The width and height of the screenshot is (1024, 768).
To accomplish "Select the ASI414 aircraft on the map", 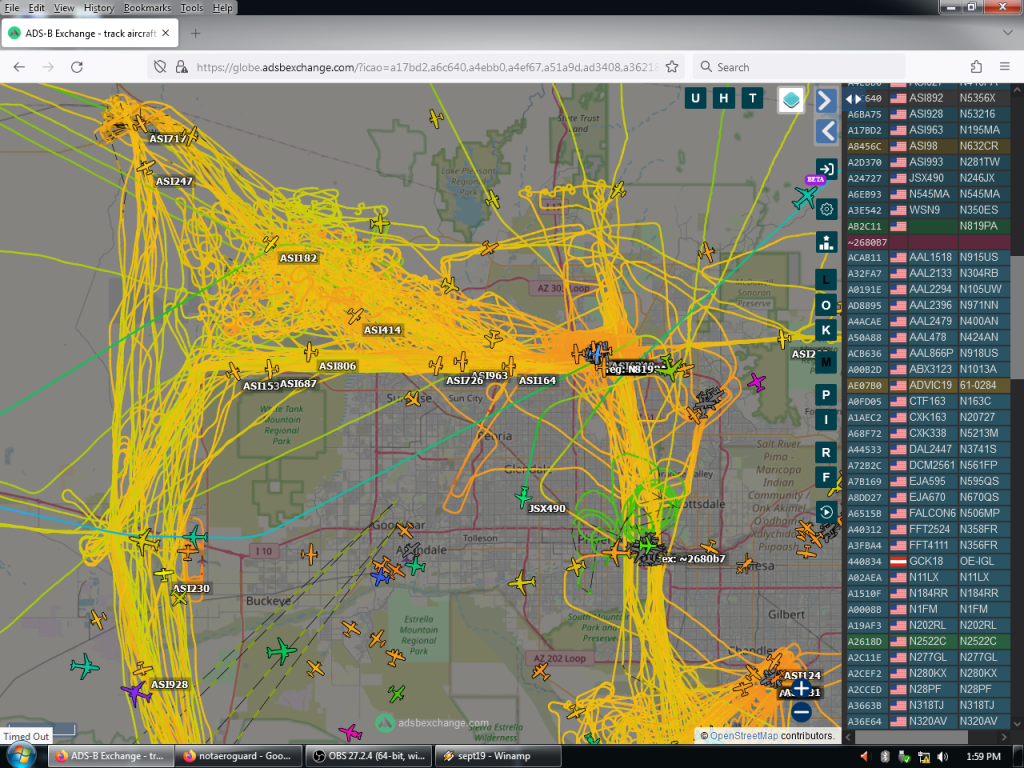I will point(355,316).
